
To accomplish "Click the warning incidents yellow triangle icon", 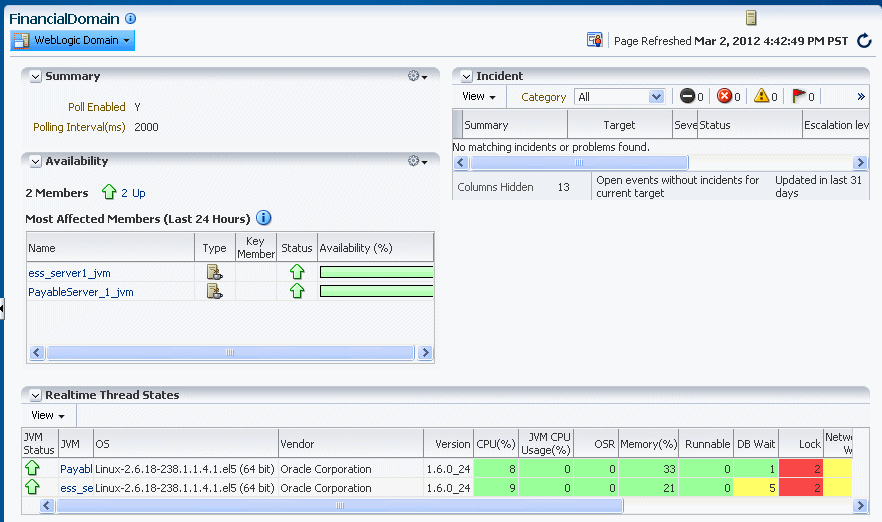I will (761, 96).
